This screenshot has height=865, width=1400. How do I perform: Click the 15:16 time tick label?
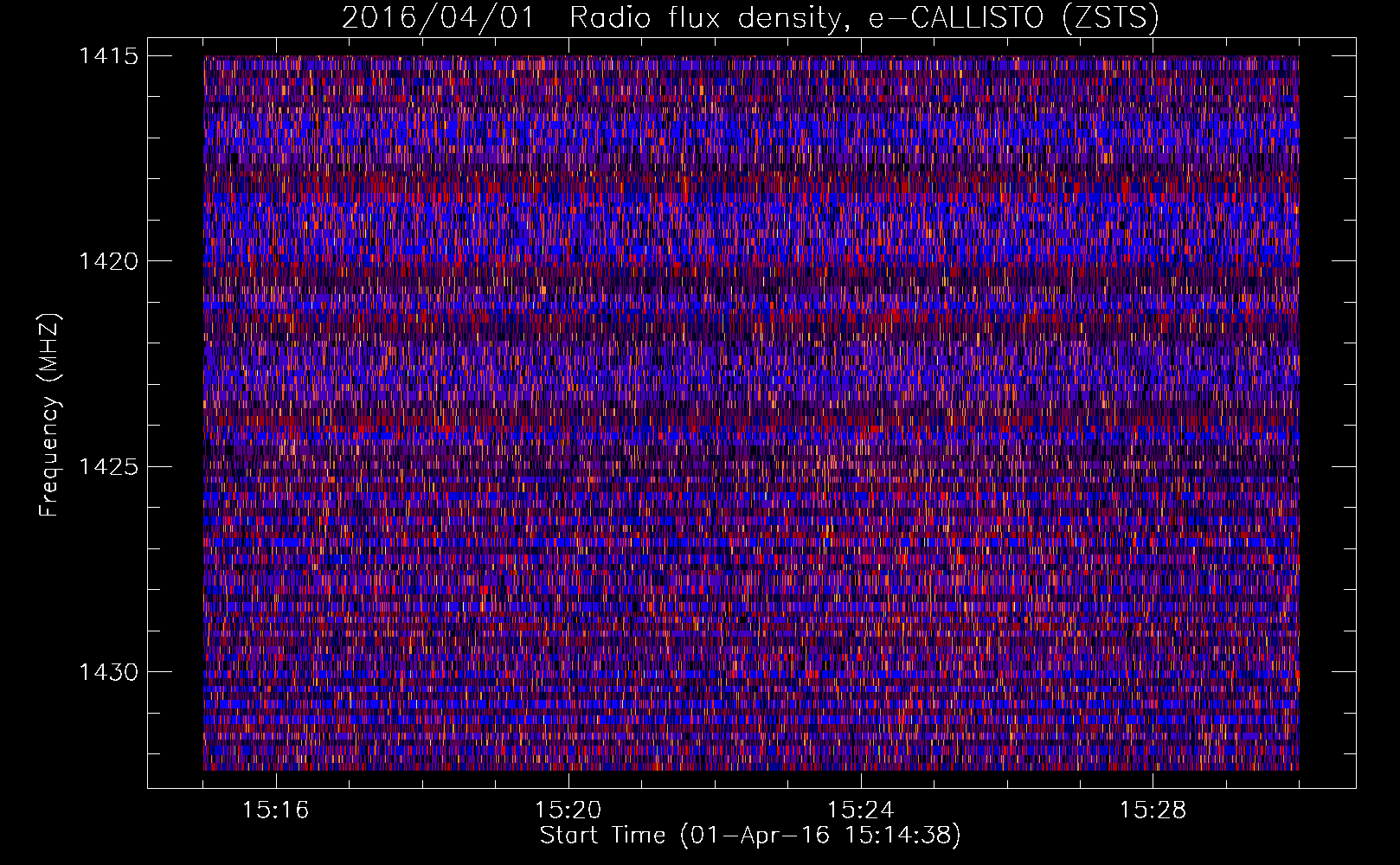pyautogui.click(x=276, y=811)
